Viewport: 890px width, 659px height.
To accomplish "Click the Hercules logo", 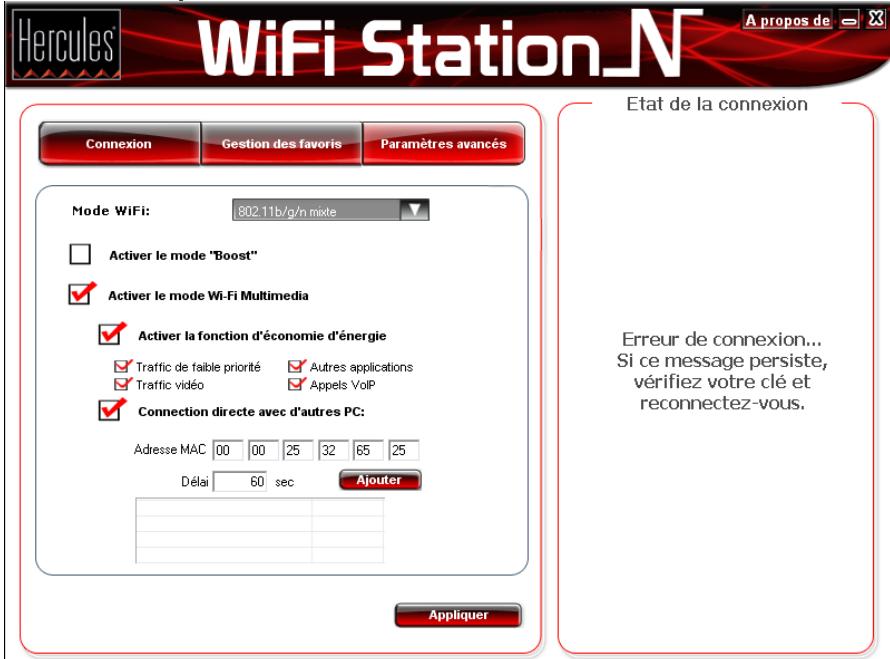I will click(66, 44).
